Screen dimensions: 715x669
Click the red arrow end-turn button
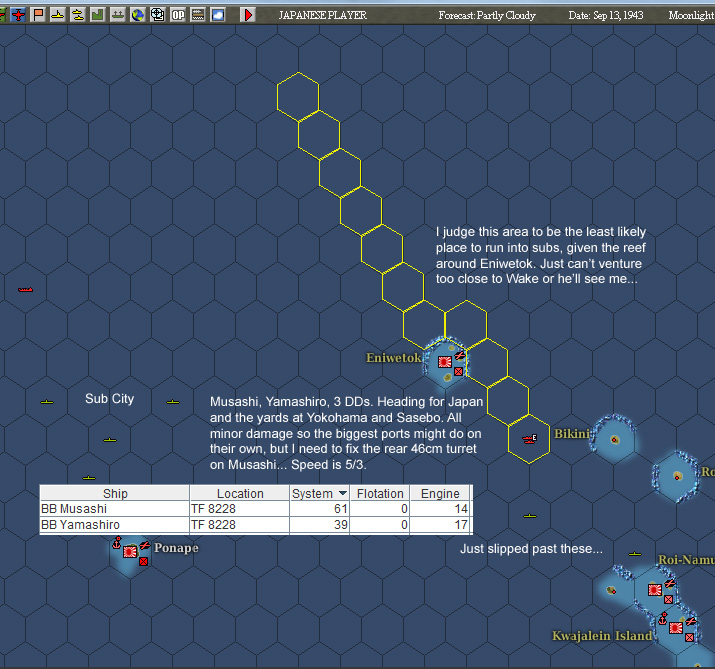248,15
